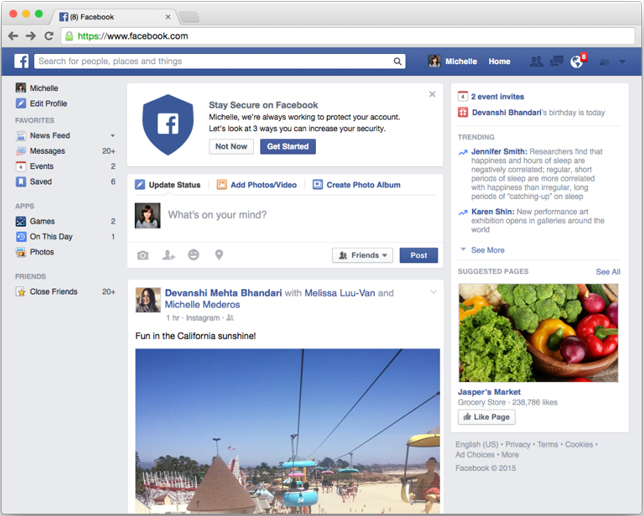Click the location pin icon in the composer
Viewport: 644px width, 516px height.
(x=219, y=255)
